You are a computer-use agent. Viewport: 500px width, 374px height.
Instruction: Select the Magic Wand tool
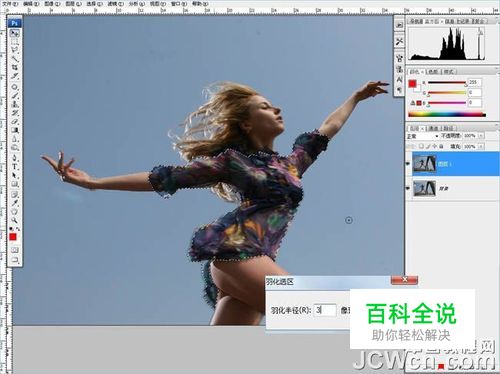point(14,59)
